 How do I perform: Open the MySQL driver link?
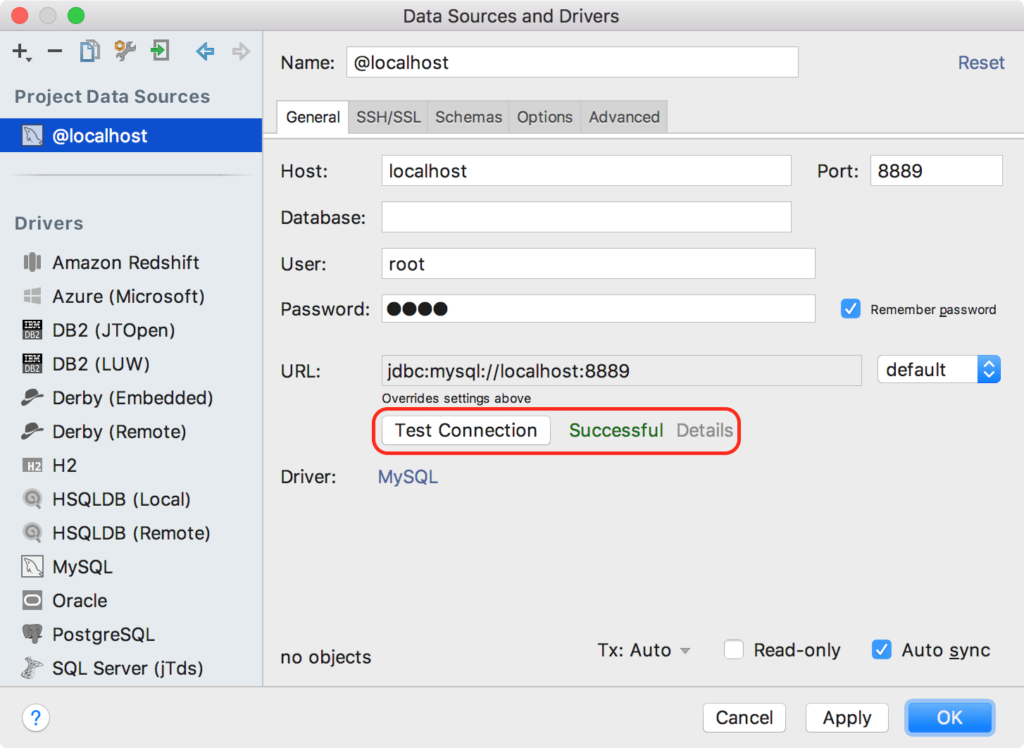[x=408, y=477]
